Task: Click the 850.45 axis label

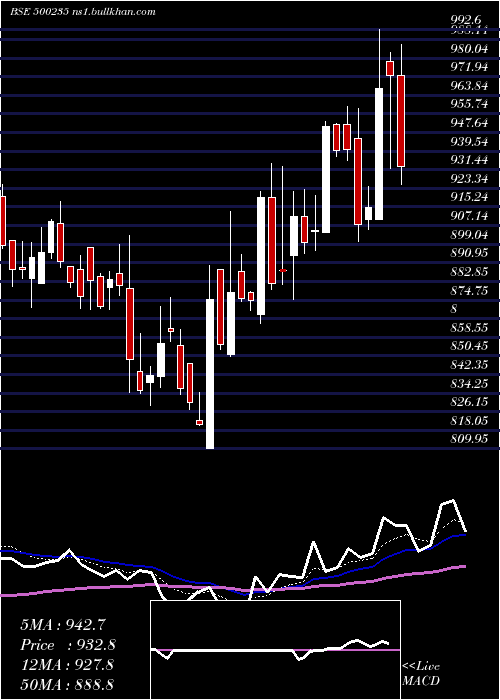Action: pyautogui.click(x=469, y=346)
